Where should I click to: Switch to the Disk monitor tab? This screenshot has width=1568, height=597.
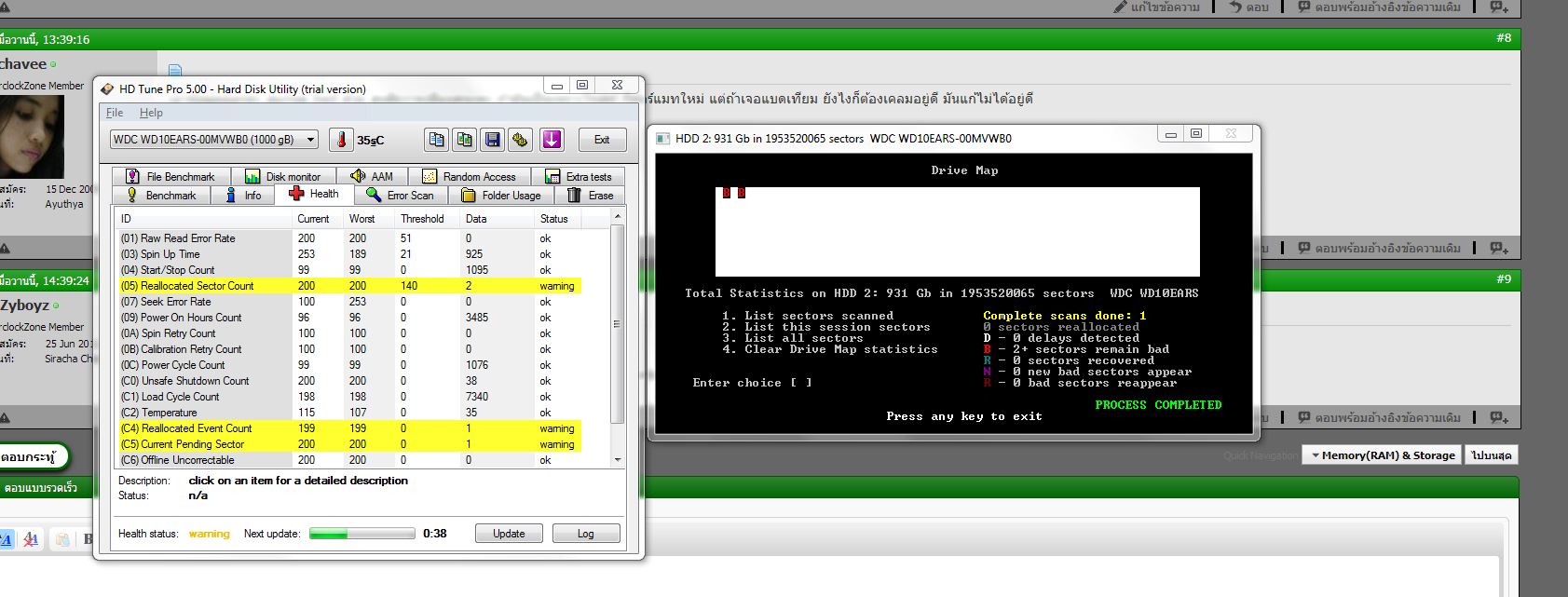(x=282, y=176)
